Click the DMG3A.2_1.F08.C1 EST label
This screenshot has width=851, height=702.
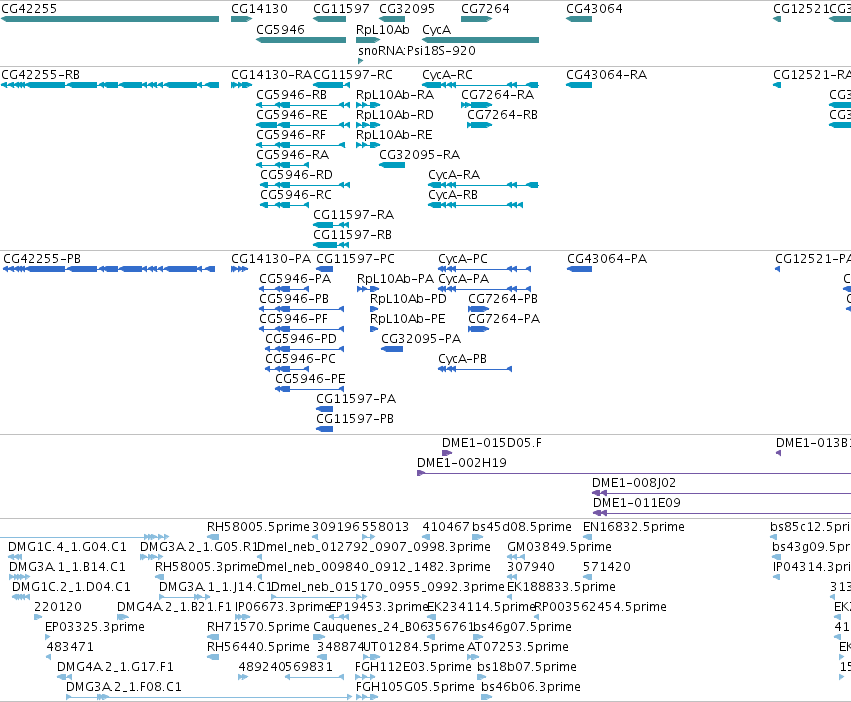(124, 687)
